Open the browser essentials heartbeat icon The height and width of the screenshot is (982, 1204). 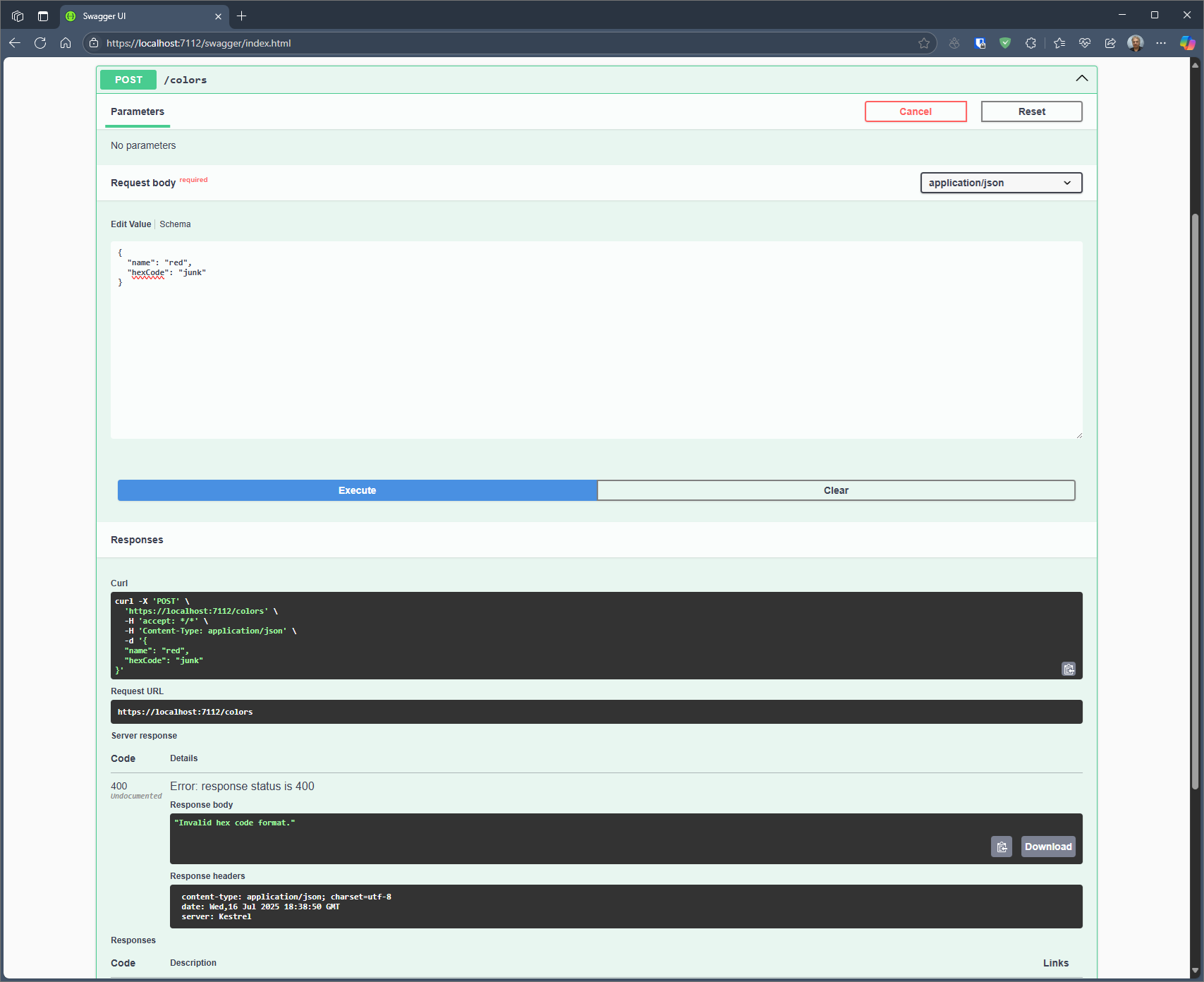[x=1085, y=43]
